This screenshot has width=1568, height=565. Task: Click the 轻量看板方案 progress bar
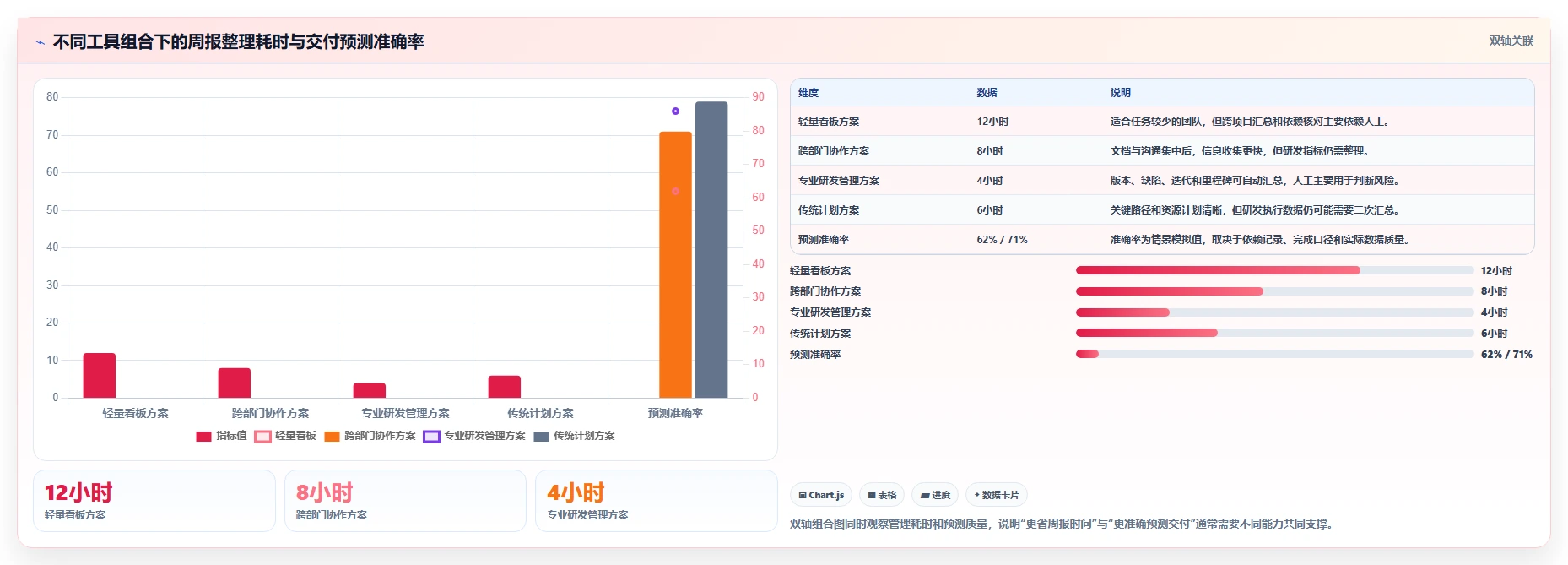(1274, 270)
